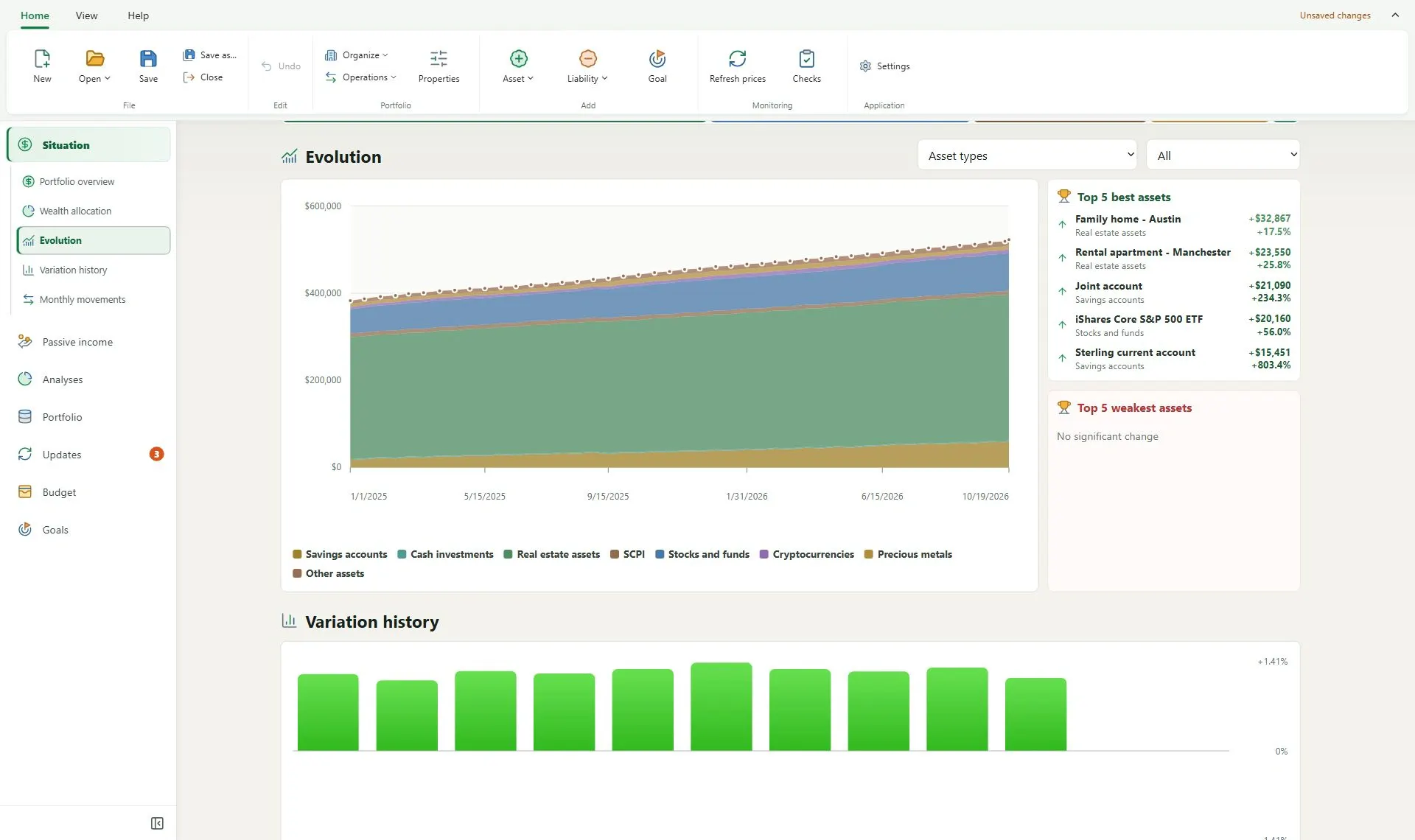
Task: Expand the Organize menu
Action: pos(357,55)
